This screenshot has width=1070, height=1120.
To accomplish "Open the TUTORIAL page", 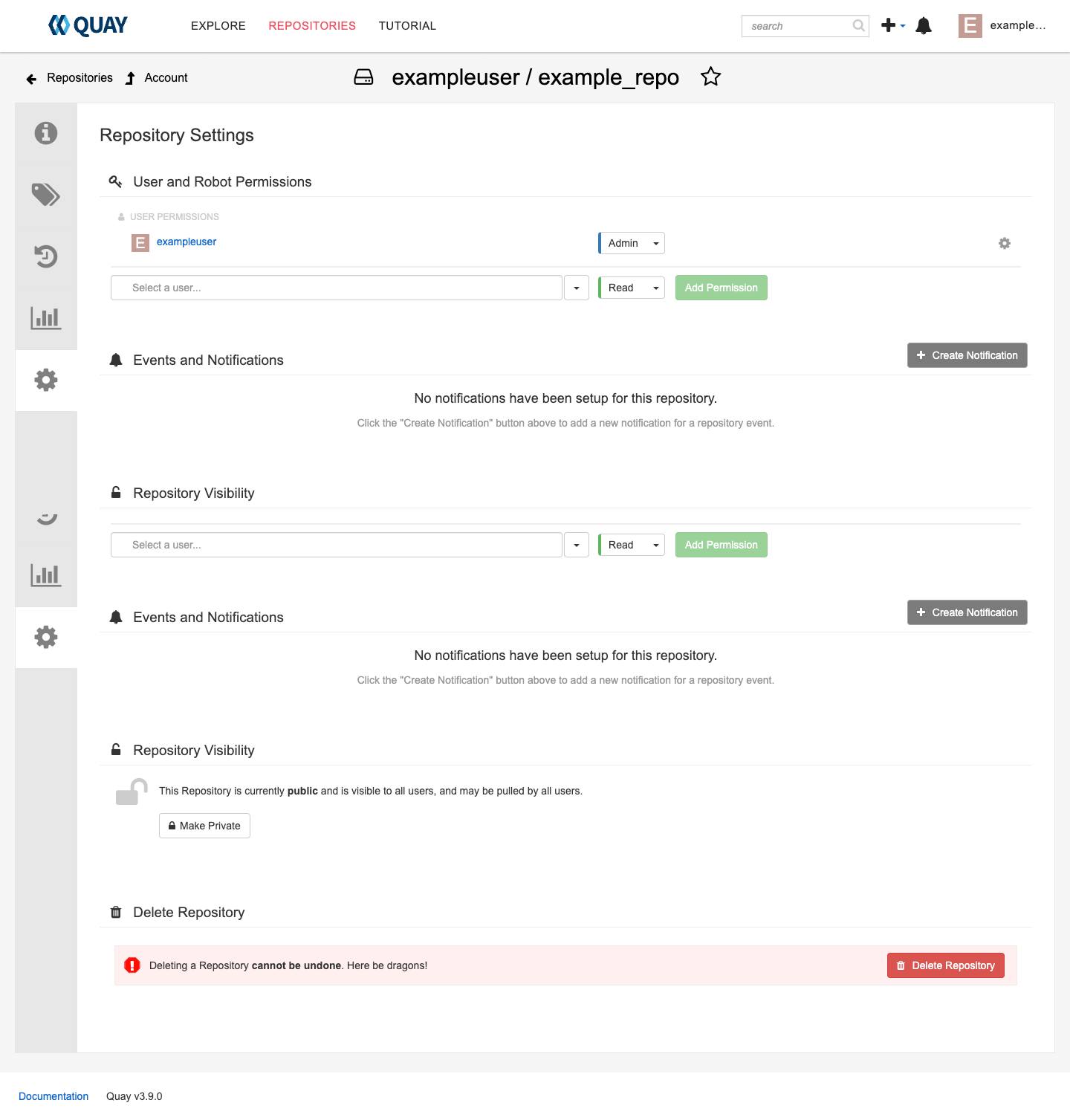I will [407, 25].
